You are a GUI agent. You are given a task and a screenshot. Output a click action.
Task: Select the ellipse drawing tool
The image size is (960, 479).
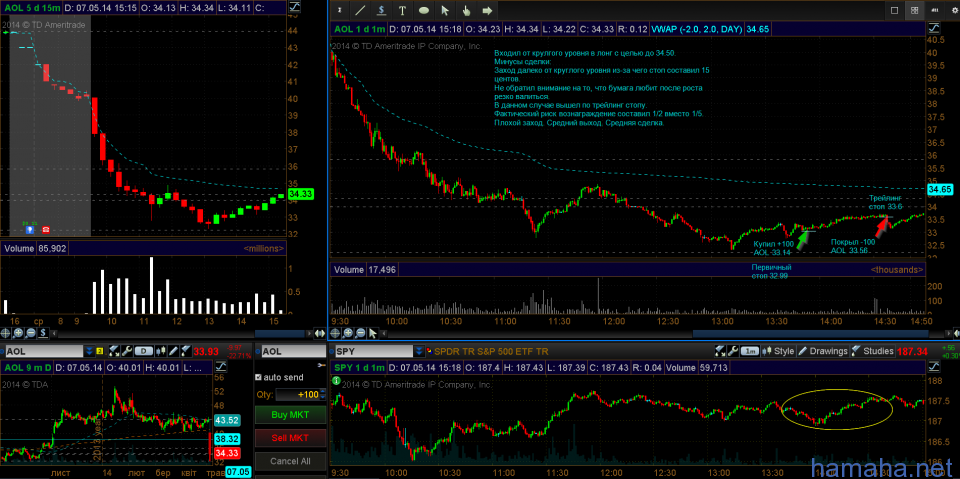pos(424,10)
